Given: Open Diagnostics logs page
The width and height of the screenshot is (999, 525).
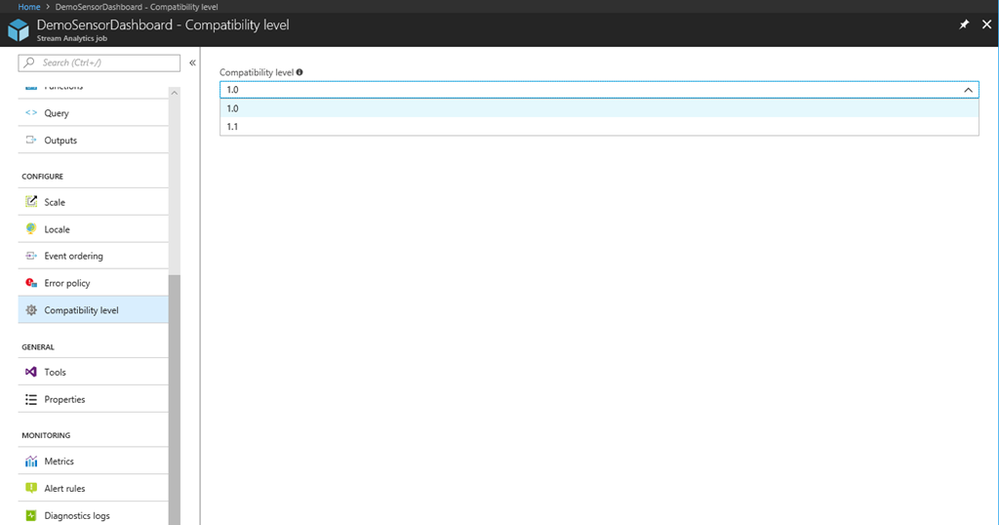Looking at the screenshot, I should [93, 515].
